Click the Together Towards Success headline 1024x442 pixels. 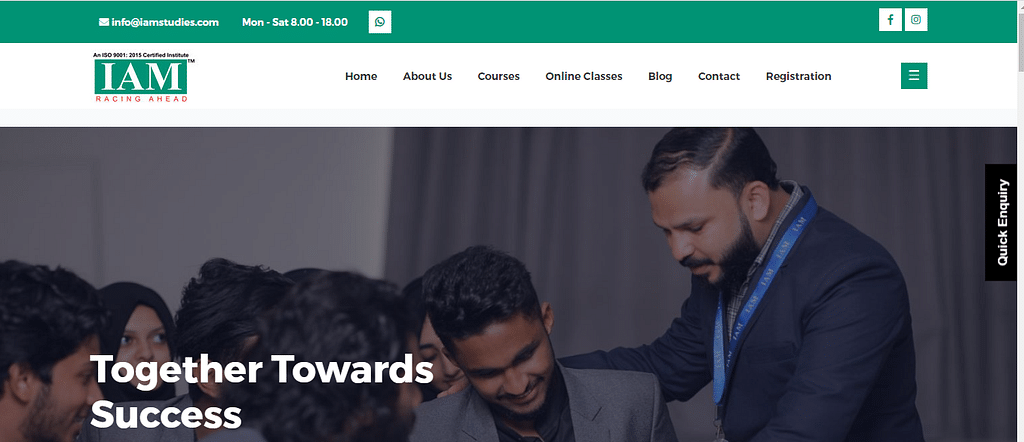coord(261,391)
